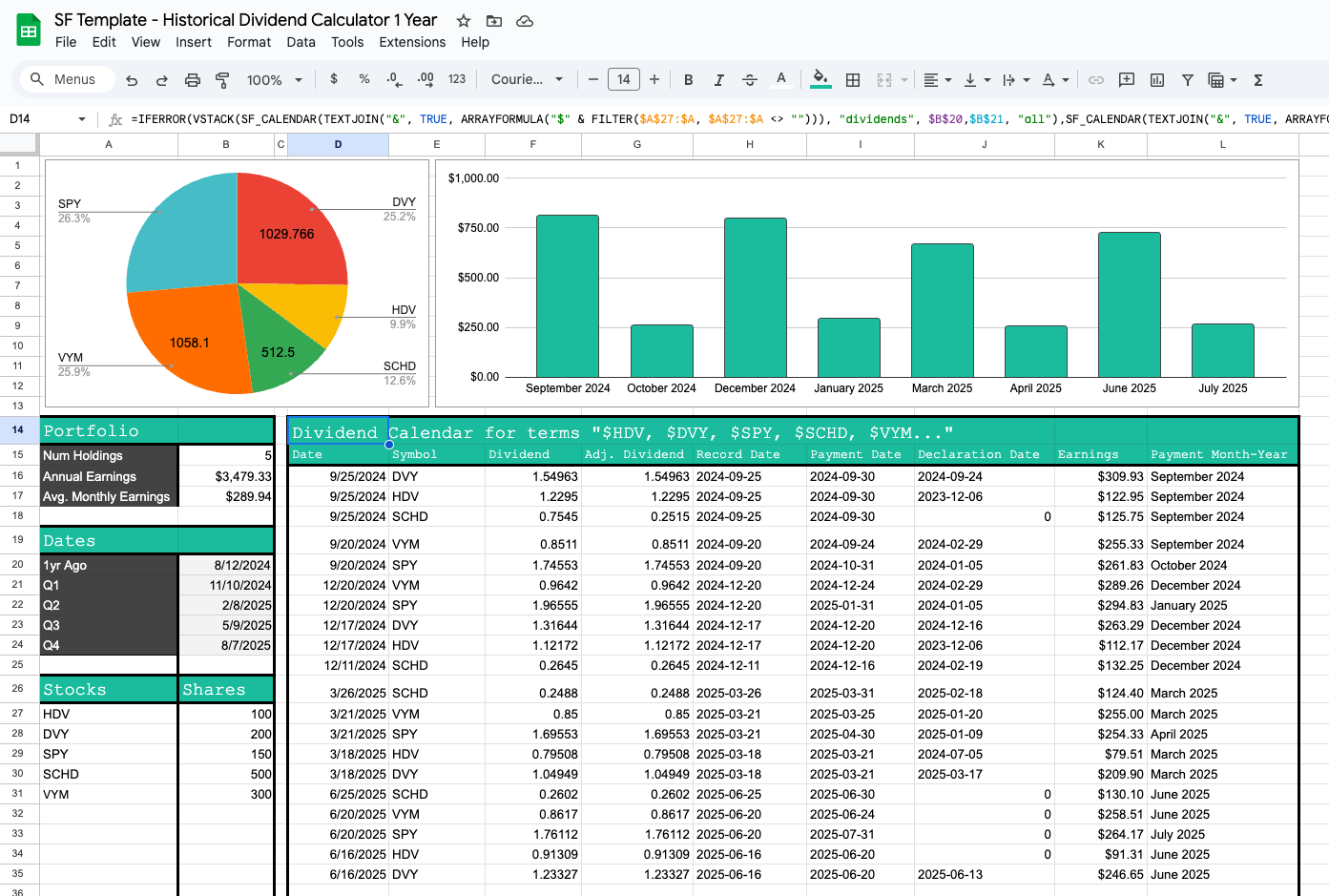Insert a link

(1094, 79)
